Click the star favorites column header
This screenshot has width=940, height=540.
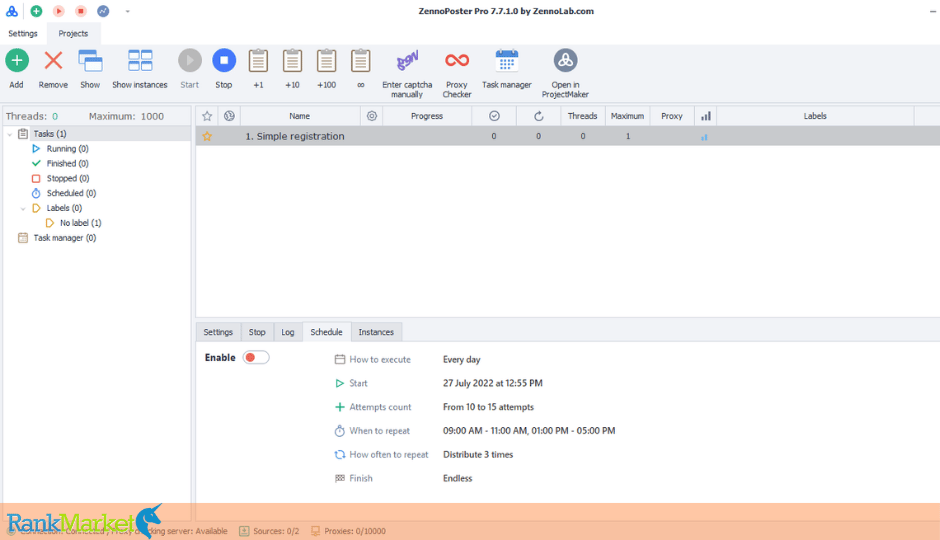point(207,116)
